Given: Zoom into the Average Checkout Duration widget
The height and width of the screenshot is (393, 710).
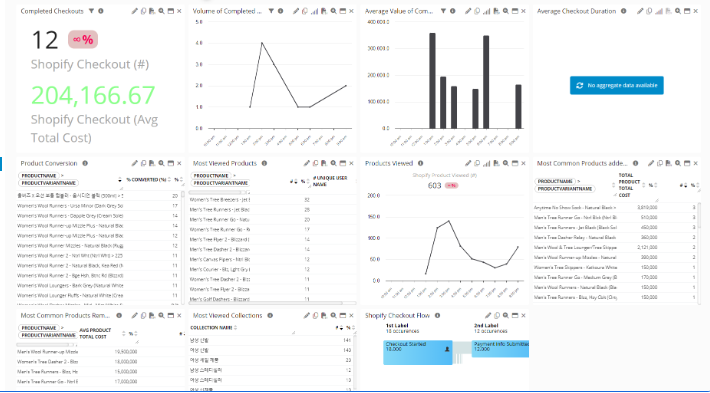Looking at the screenshot, I should [x=677, y=11].
